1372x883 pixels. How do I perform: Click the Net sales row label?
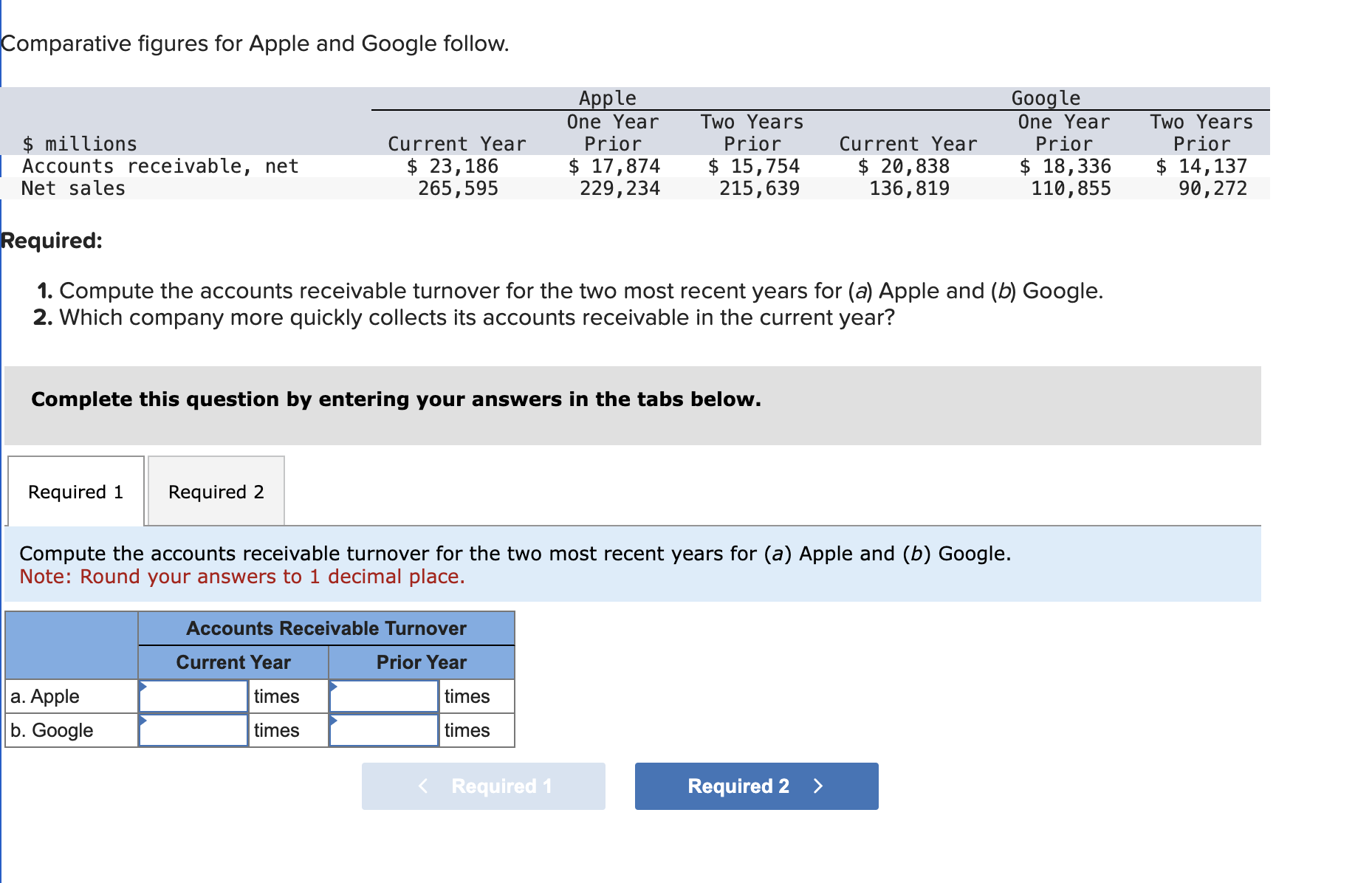(73, 188)
